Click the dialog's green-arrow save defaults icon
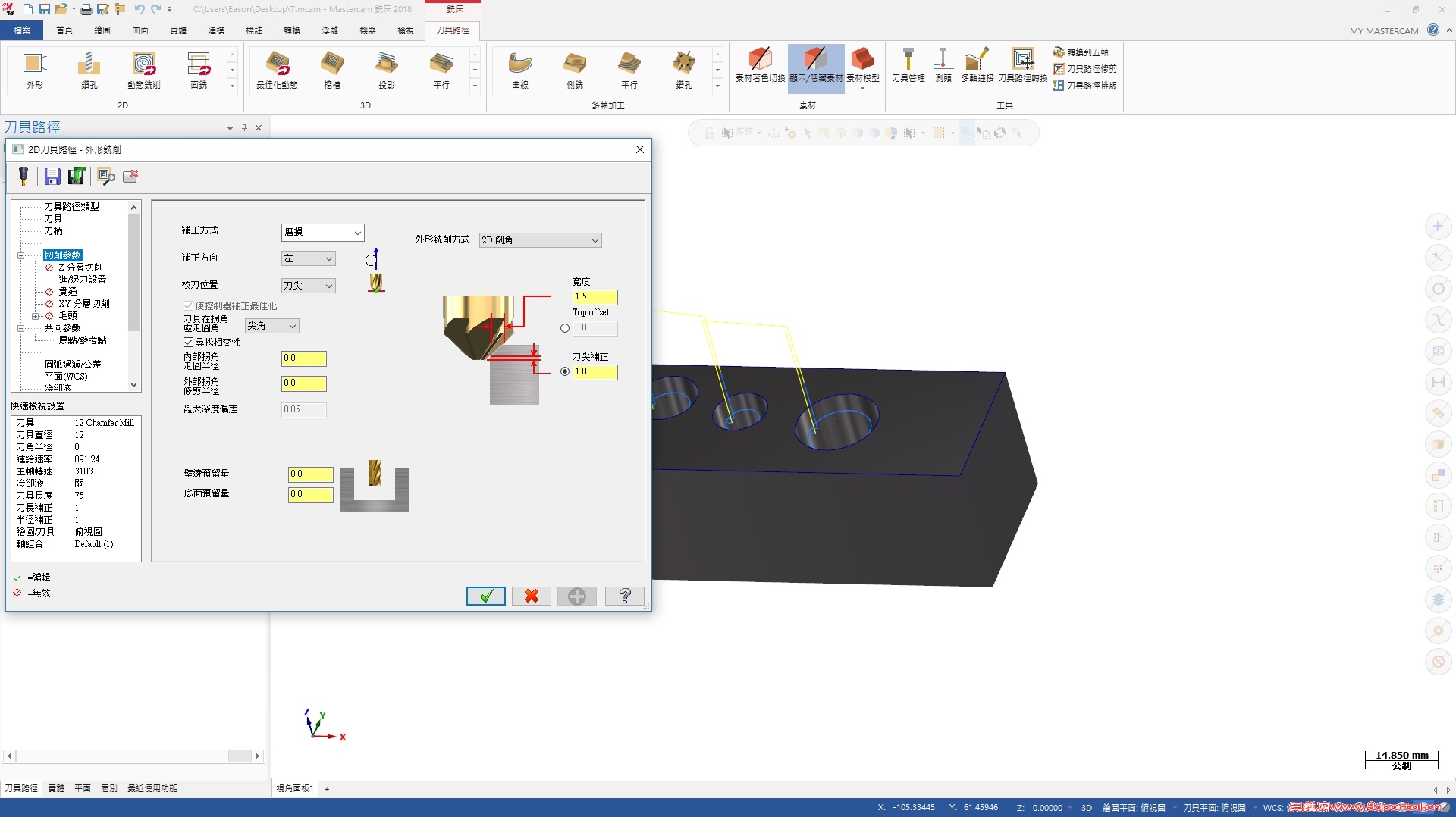This screenshot has height=817, width=1456. click(77, 177)
